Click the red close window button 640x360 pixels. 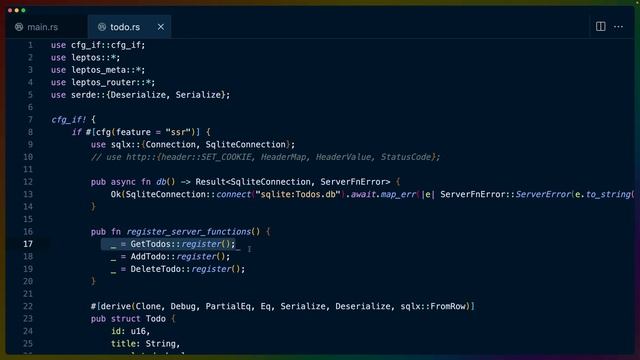[10, 10]
